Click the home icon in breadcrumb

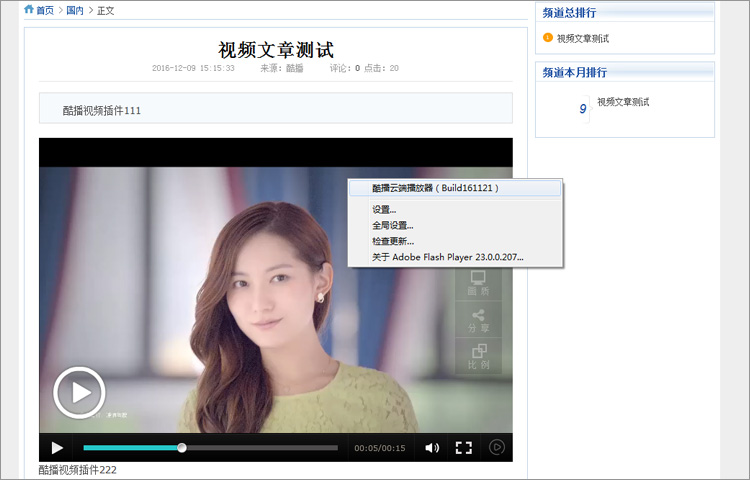coord(29,10)
